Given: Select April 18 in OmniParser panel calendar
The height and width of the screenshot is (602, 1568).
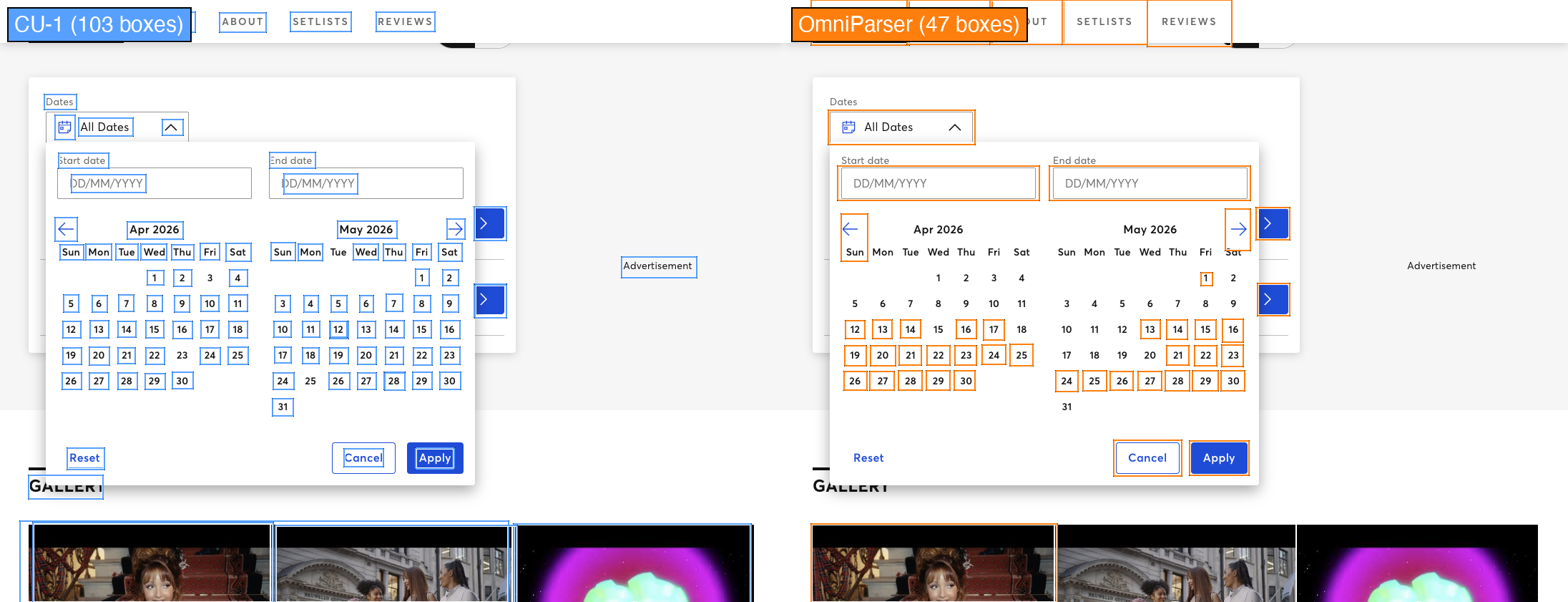Looking at the screenshot, I should pyautogui.click(x=1021, y=329).
